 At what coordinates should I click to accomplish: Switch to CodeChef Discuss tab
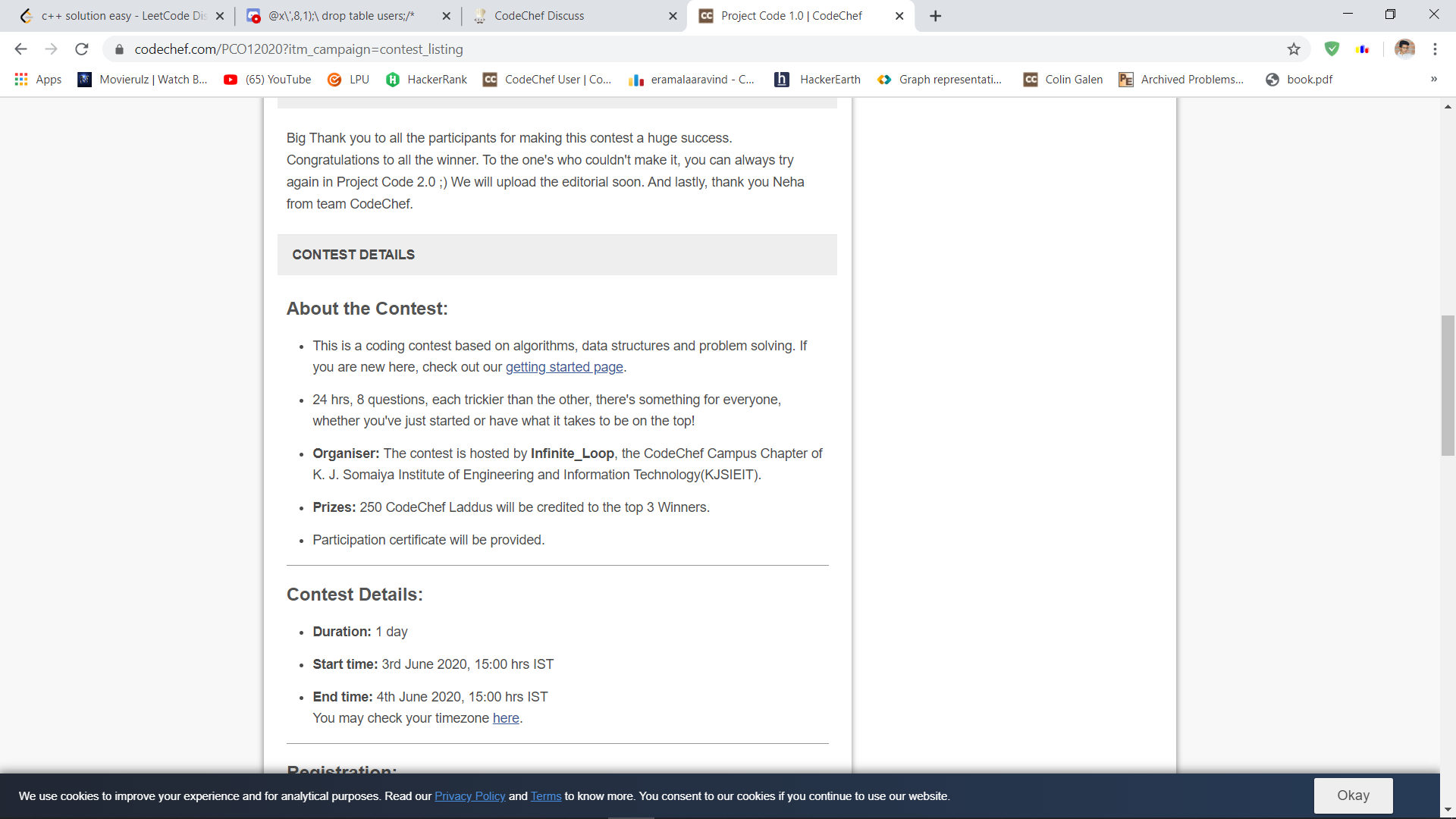click(539, 16)
